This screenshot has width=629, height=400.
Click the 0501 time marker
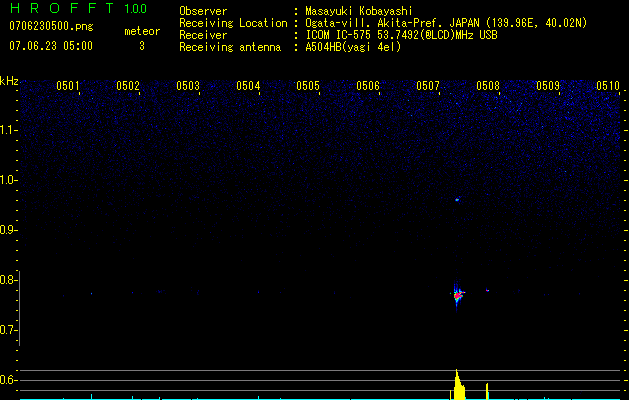point(68,86)
